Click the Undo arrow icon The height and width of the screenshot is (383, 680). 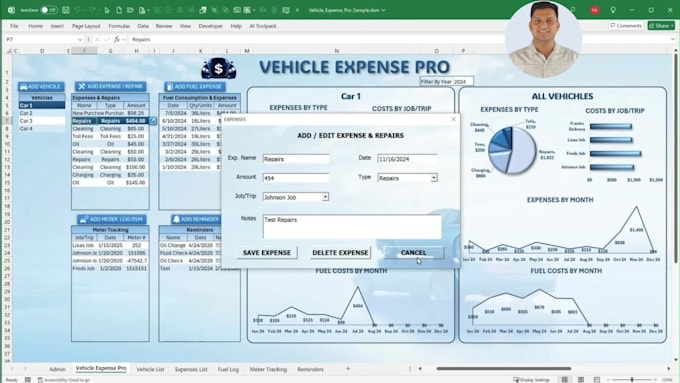pos(77,10)
